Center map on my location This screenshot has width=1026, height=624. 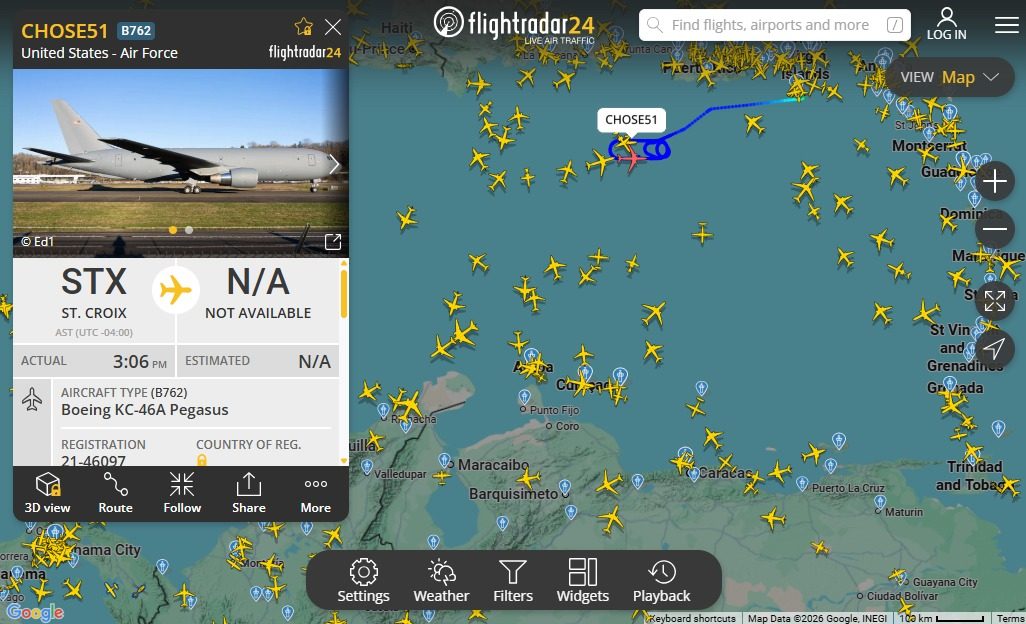click(x=995, y=349)
